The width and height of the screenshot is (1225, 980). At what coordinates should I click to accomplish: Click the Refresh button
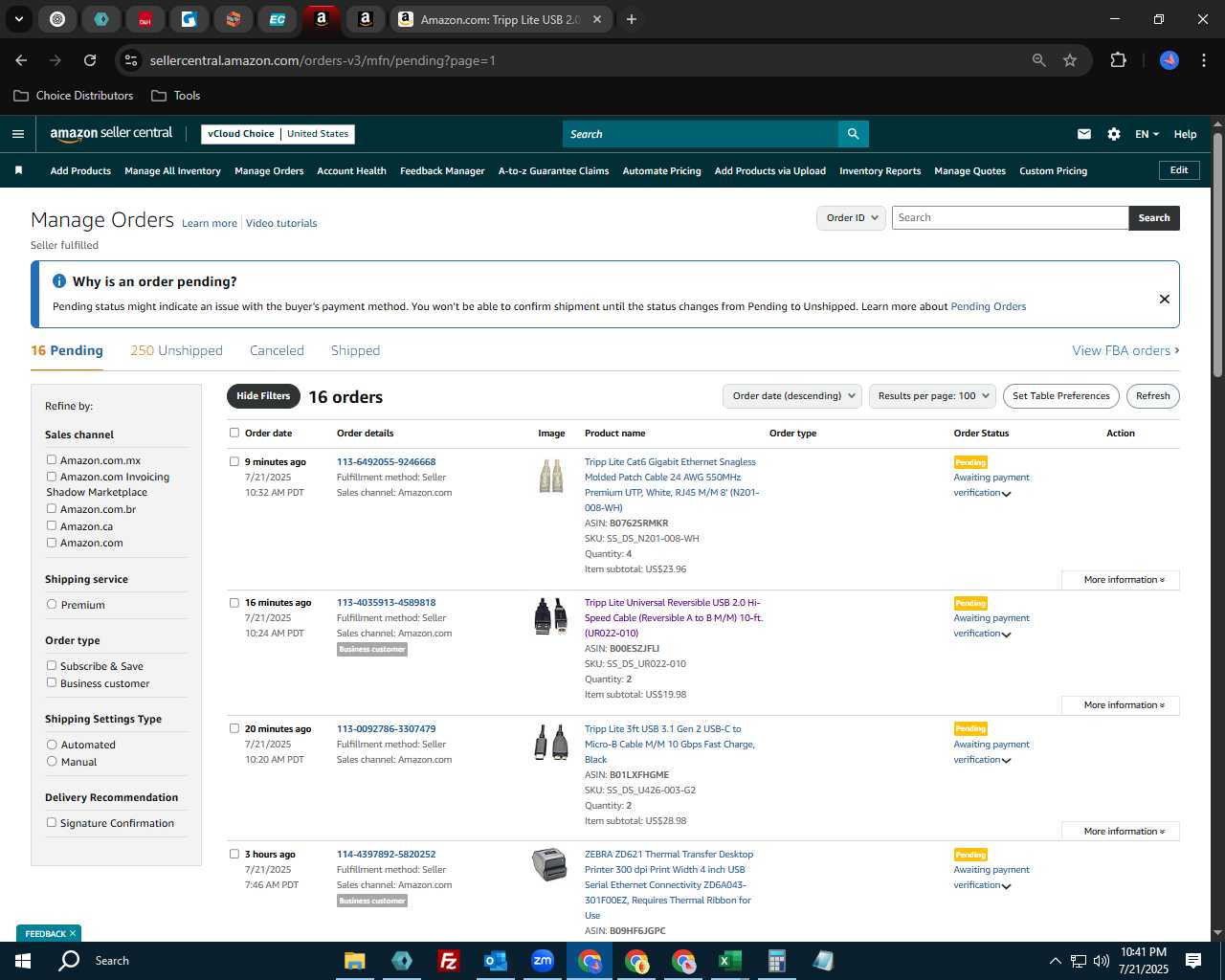(x=1152, y=396)
